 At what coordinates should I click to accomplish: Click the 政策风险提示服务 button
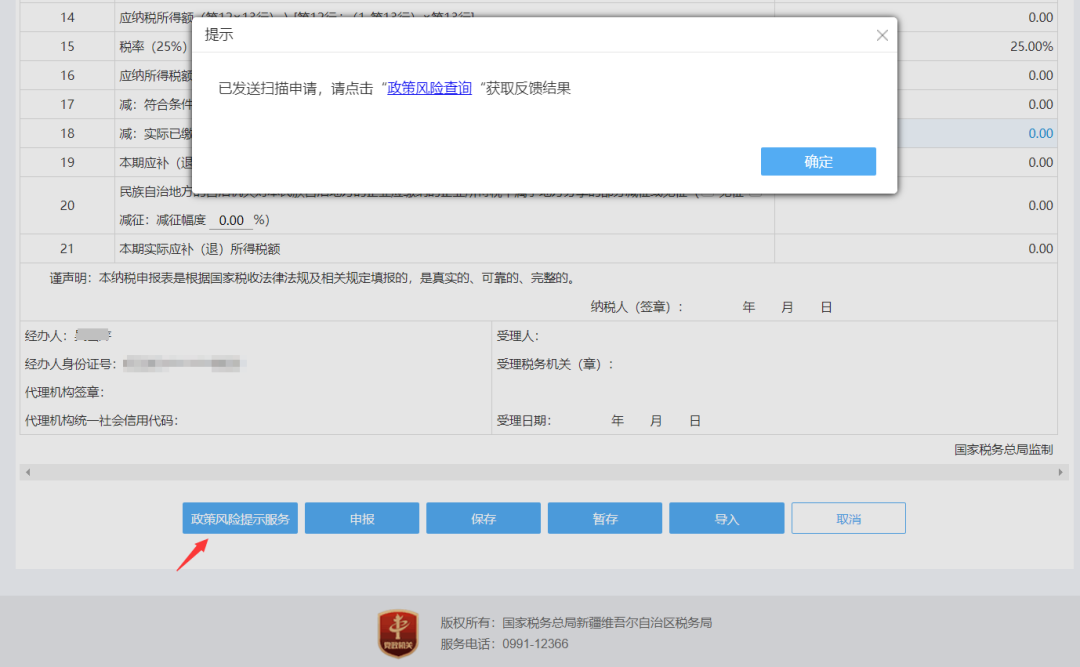tap(240, 518)
